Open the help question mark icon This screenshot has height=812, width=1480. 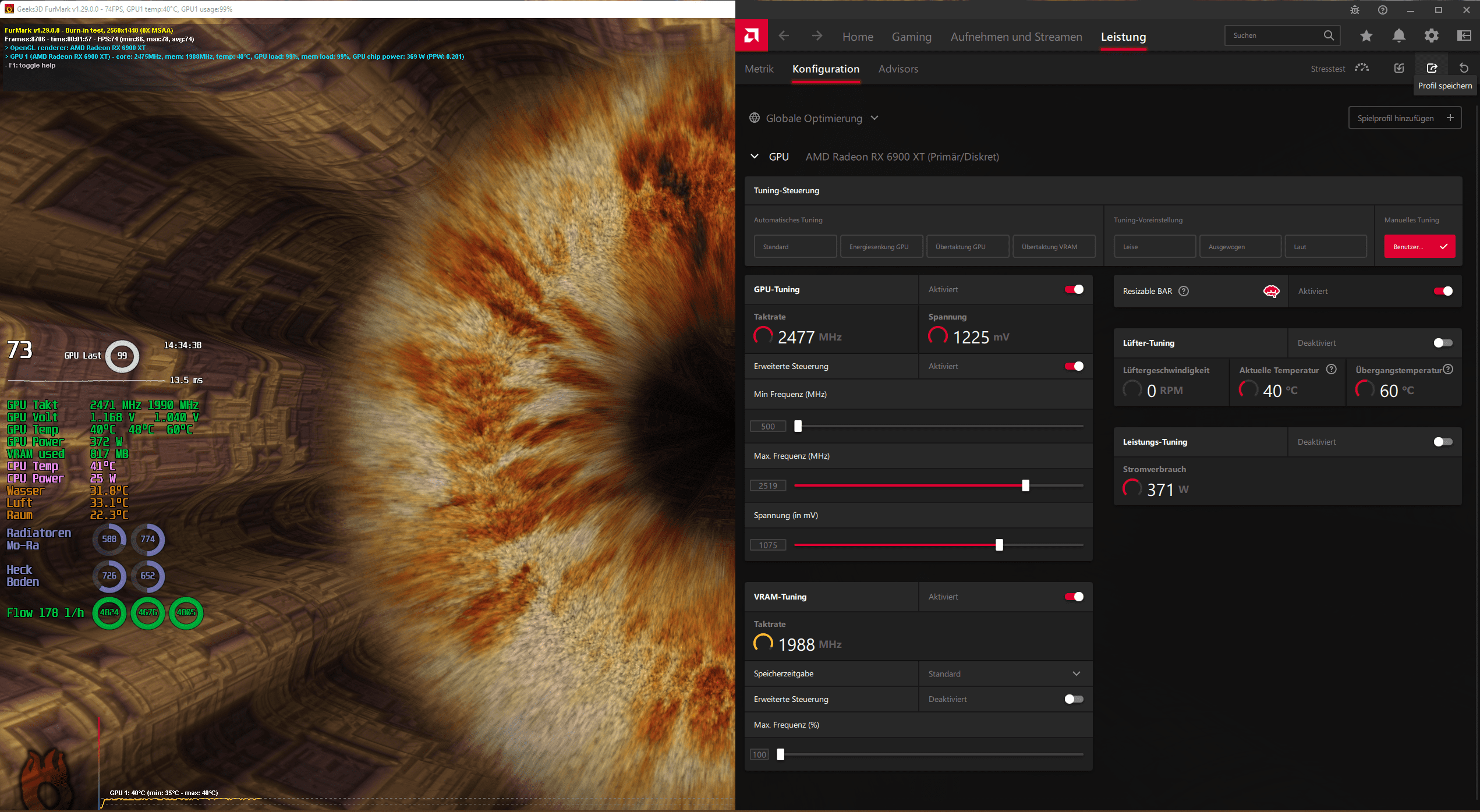pos(1383,10)
